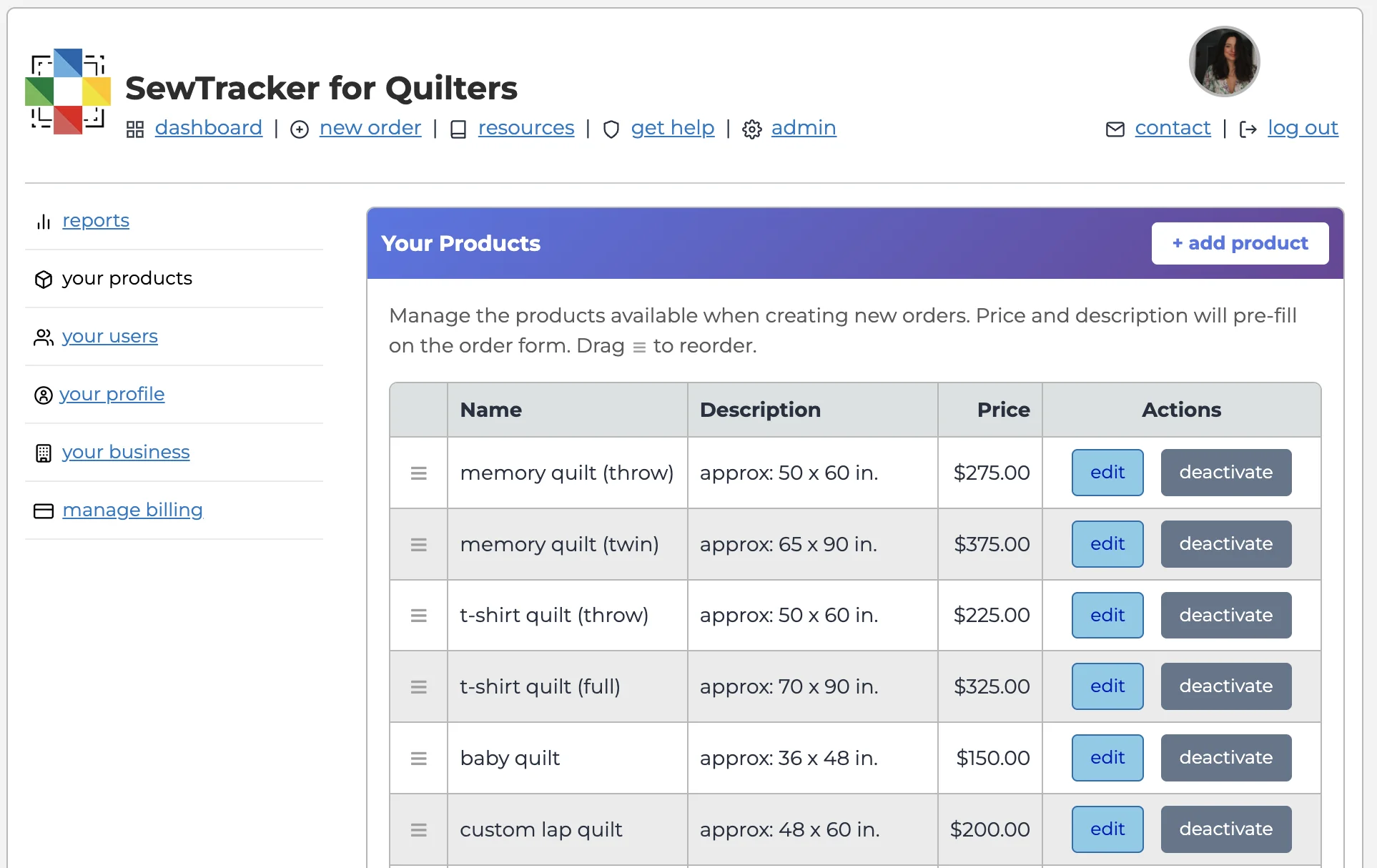Screen dimensions: 1377x868
Task: Open the your business link
Action: point(126,452)
